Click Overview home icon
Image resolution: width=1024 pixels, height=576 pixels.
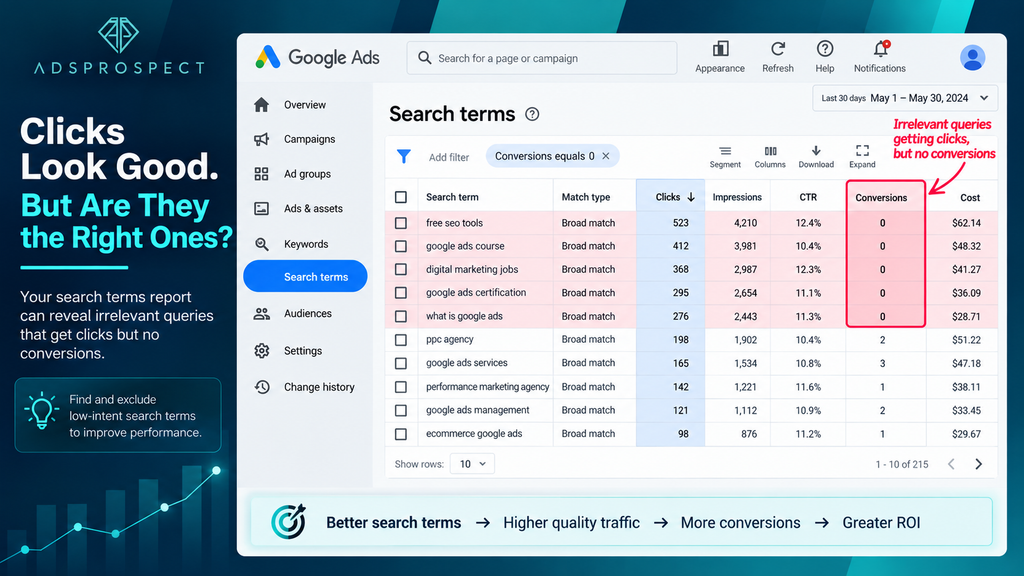(x=262, y=104)
